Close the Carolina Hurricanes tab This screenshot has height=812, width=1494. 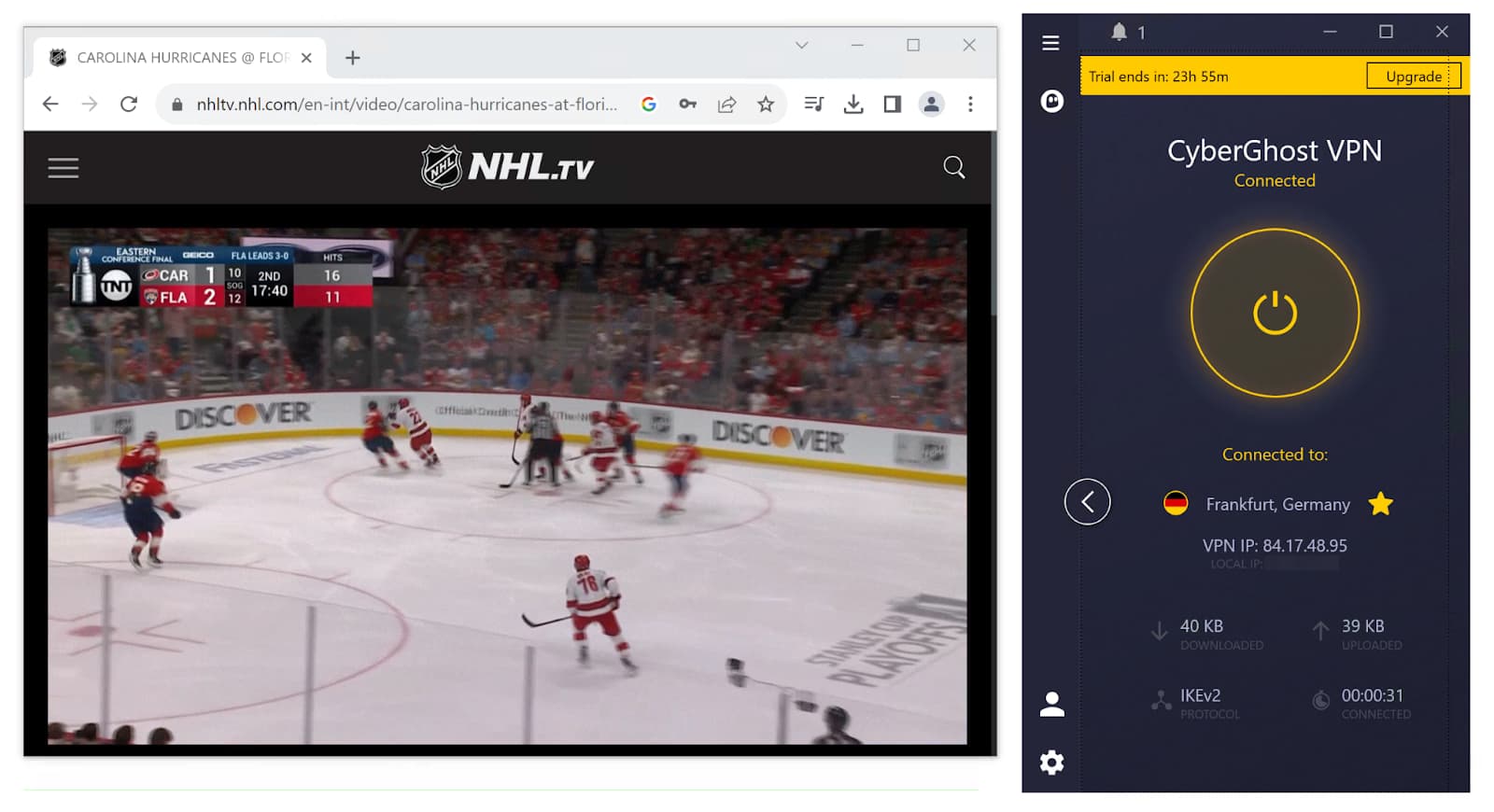[306, 58]
